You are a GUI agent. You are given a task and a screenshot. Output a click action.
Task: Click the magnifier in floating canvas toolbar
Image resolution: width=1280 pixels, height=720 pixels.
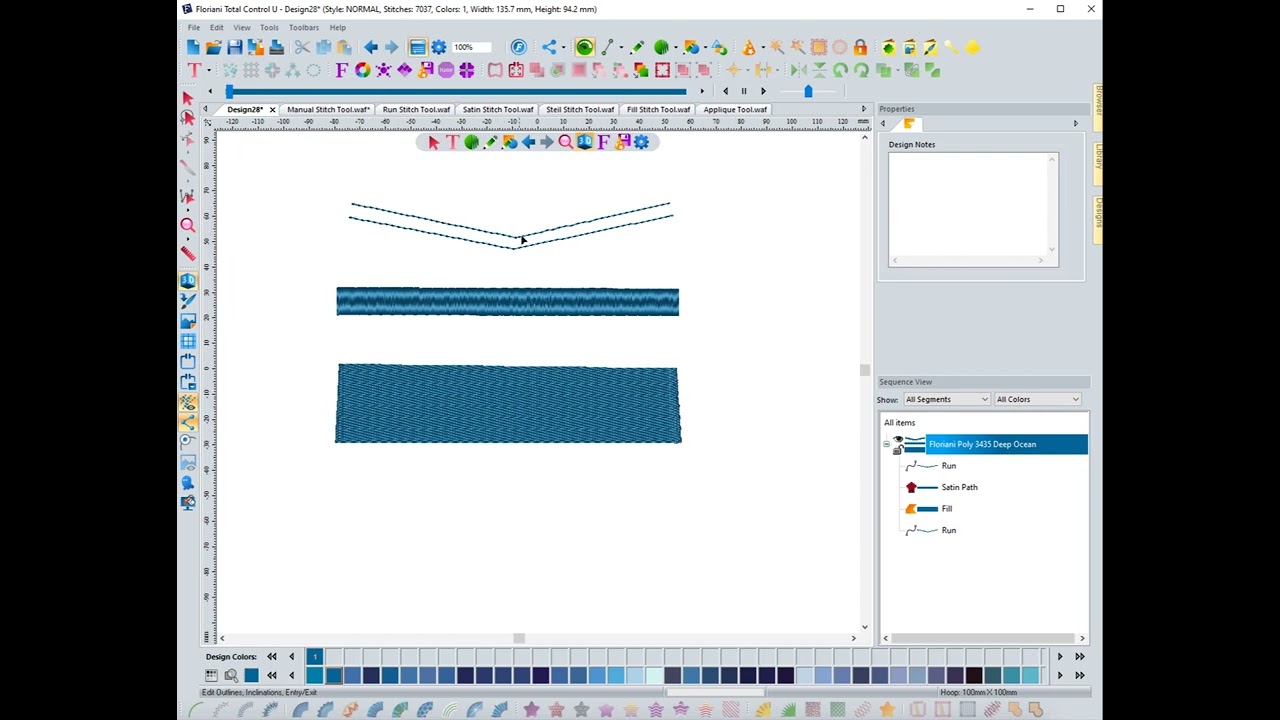pyautogui.click(x=566, y=143)
